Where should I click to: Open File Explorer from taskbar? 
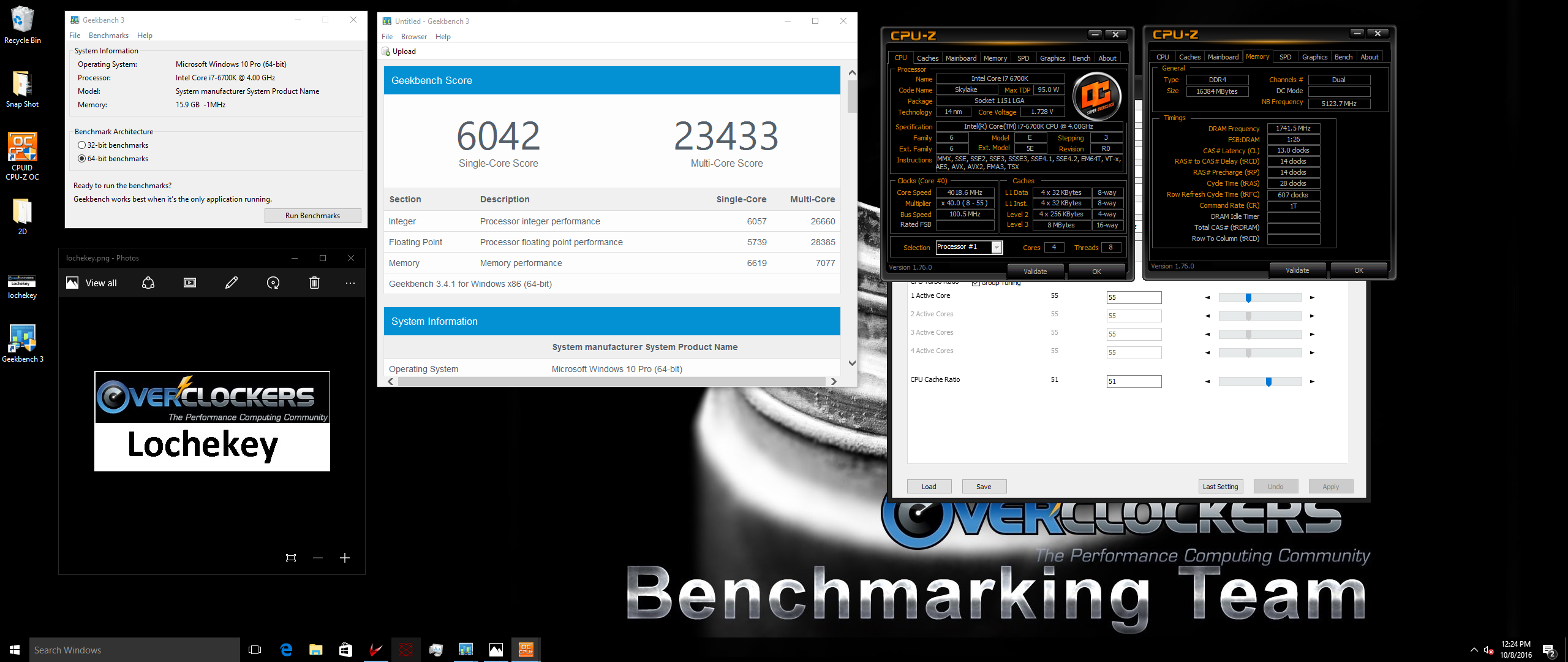(x=315, y=650)
